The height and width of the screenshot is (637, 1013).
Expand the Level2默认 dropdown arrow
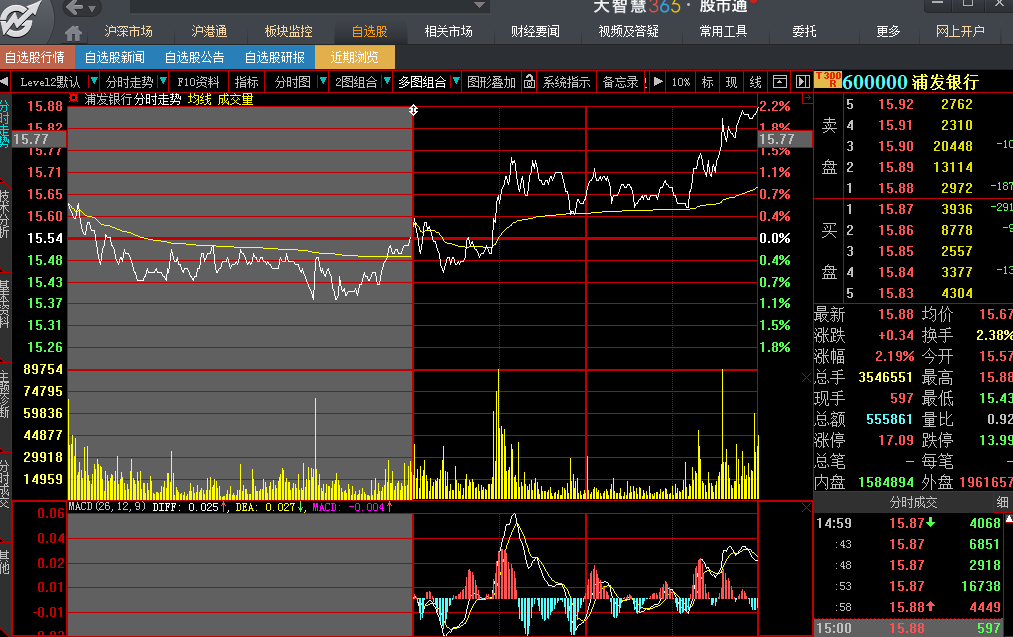pyautogui.click(x=94, y=81)
